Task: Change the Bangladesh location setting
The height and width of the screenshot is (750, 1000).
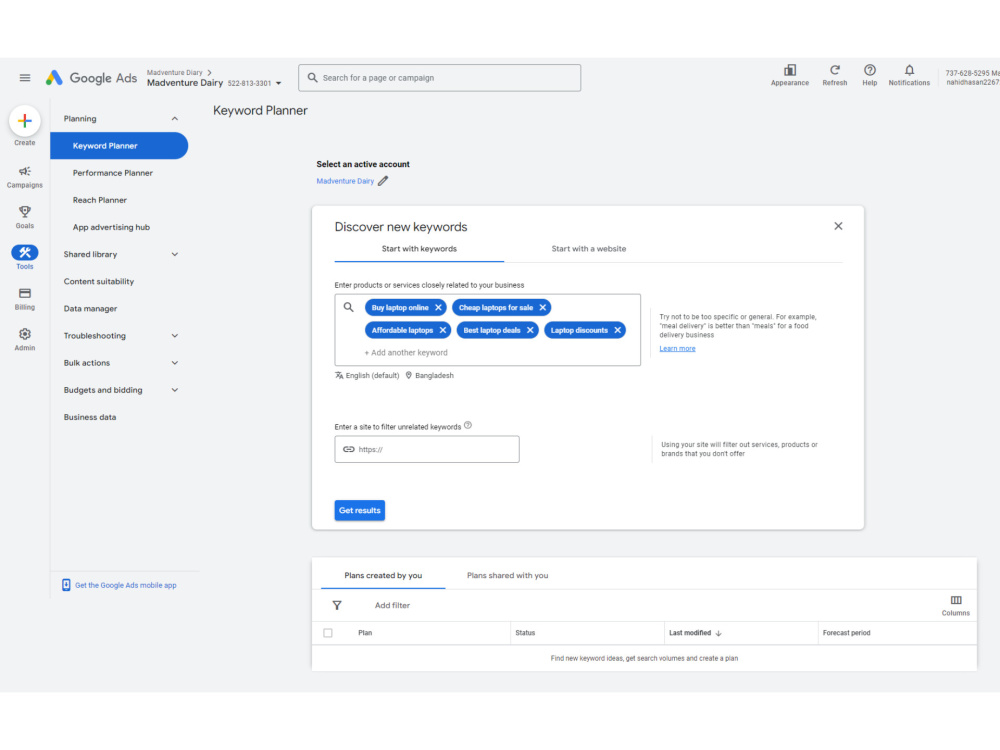Action: click(x=429, y=376)
